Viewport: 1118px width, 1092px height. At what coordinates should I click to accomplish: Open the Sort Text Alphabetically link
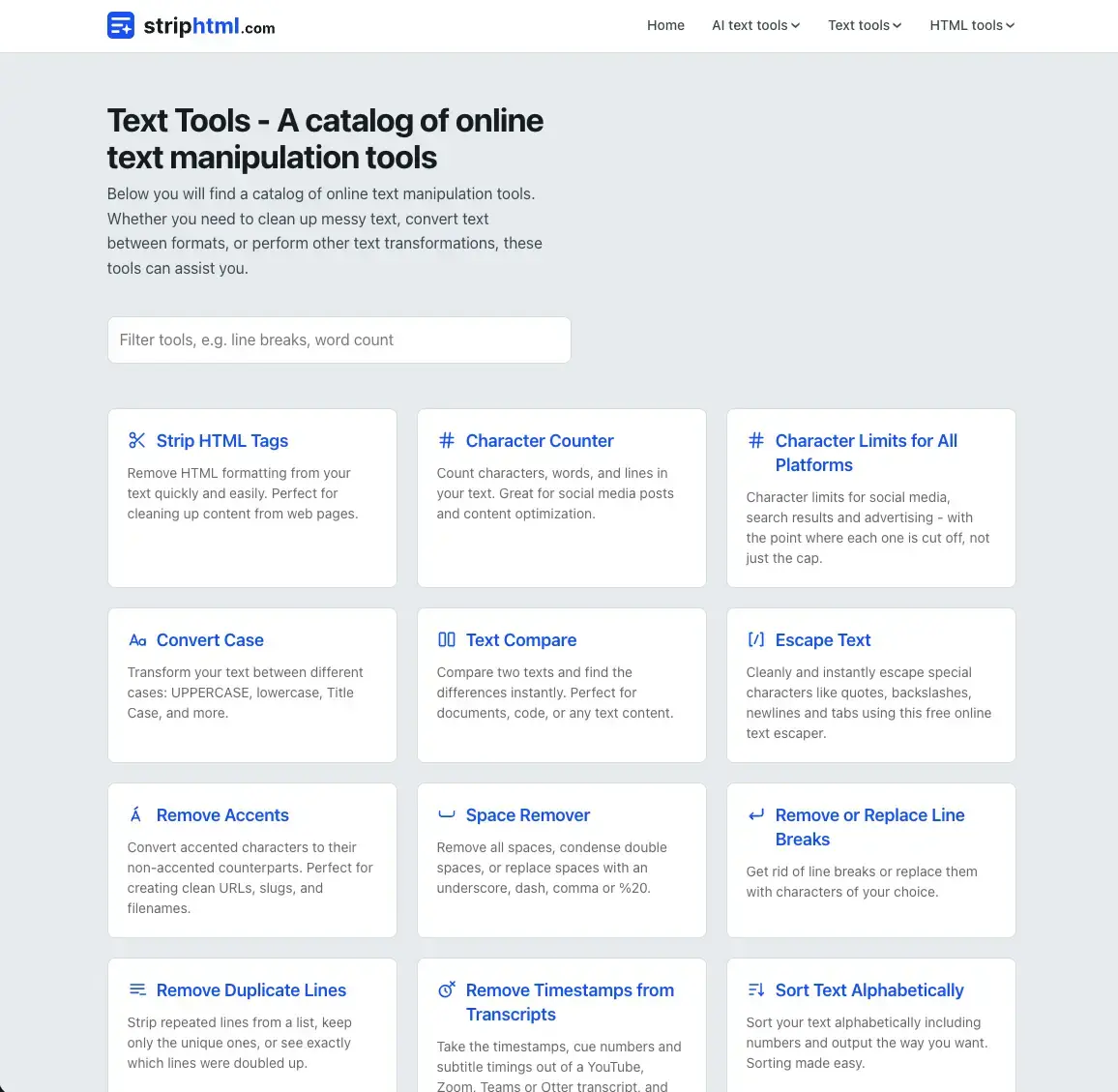868,990
